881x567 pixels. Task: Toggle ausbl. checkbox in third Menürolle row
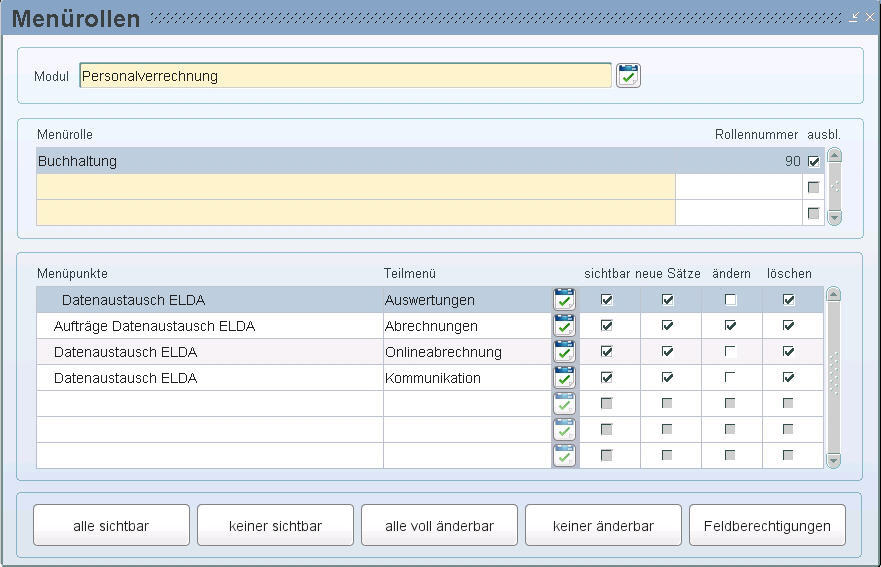coord(813,213)
